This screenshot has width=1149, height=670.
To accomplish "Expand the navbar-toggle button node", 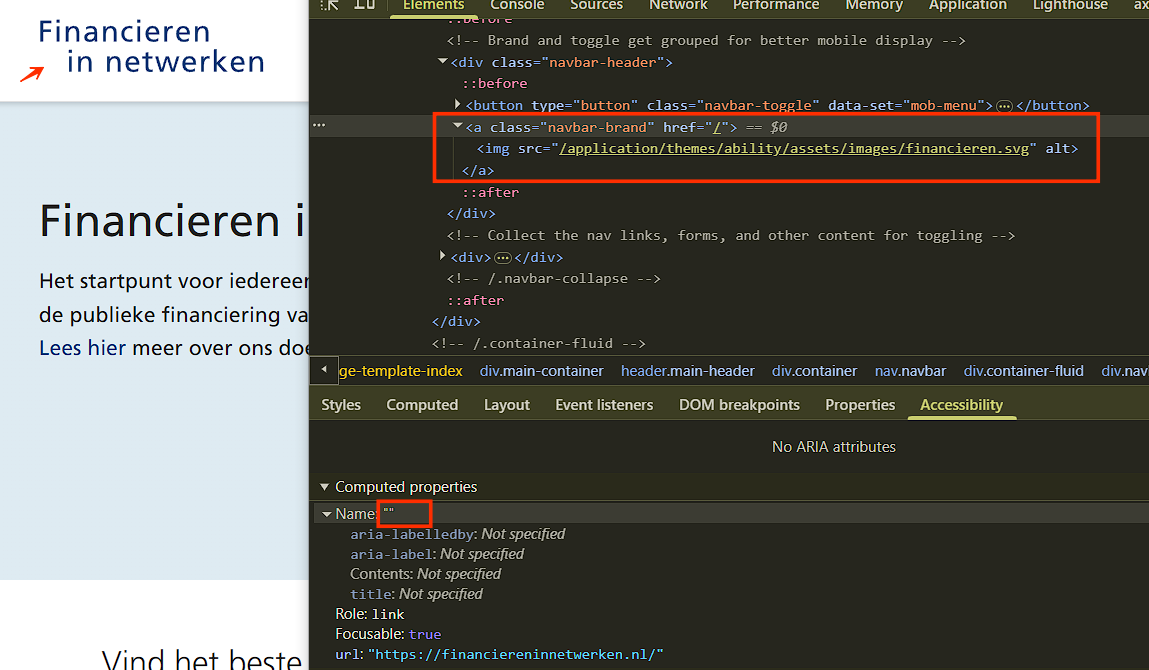I will 458,105.
